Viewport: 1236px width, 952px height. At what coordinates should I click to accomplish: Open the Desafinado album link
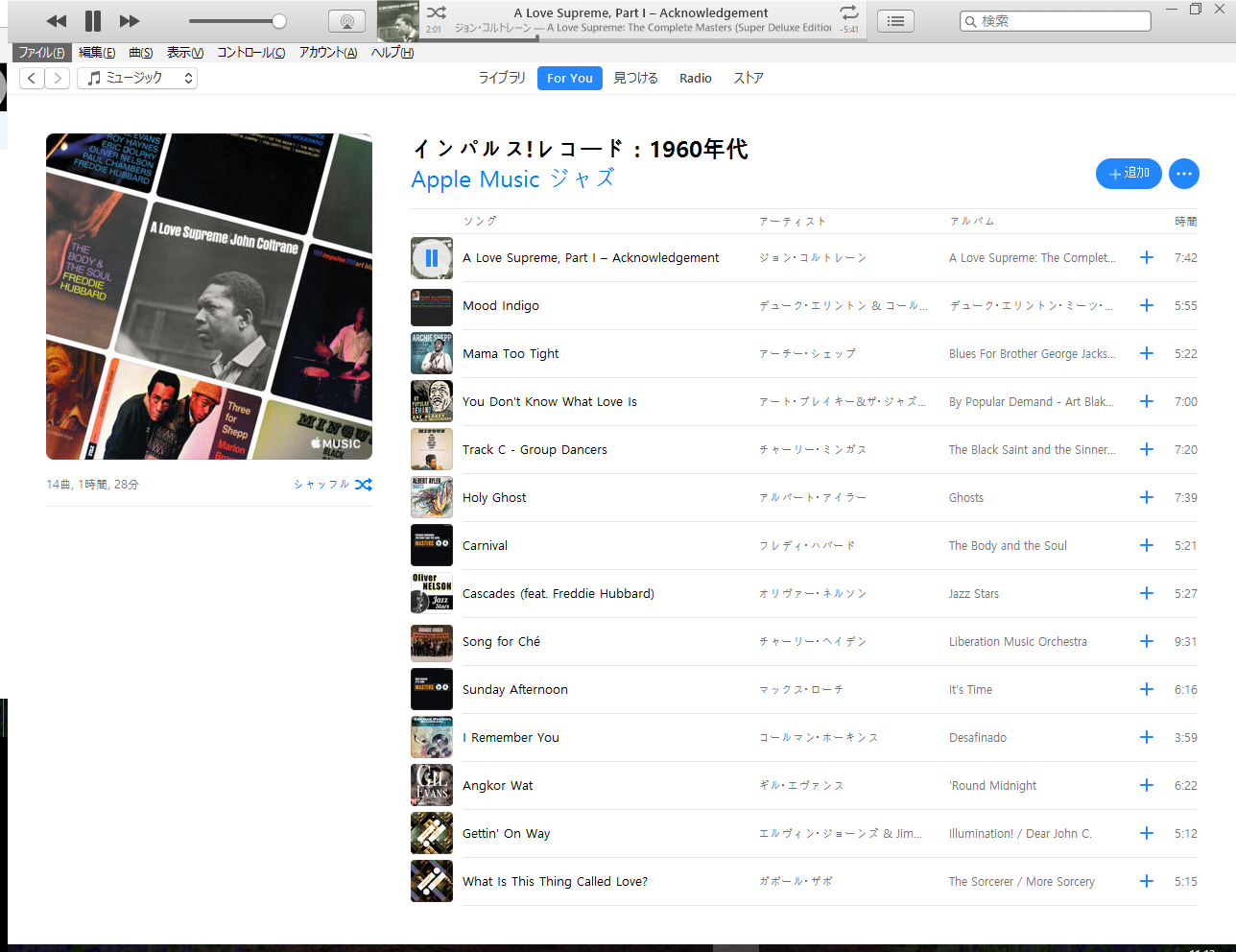[x=978, y=737]
